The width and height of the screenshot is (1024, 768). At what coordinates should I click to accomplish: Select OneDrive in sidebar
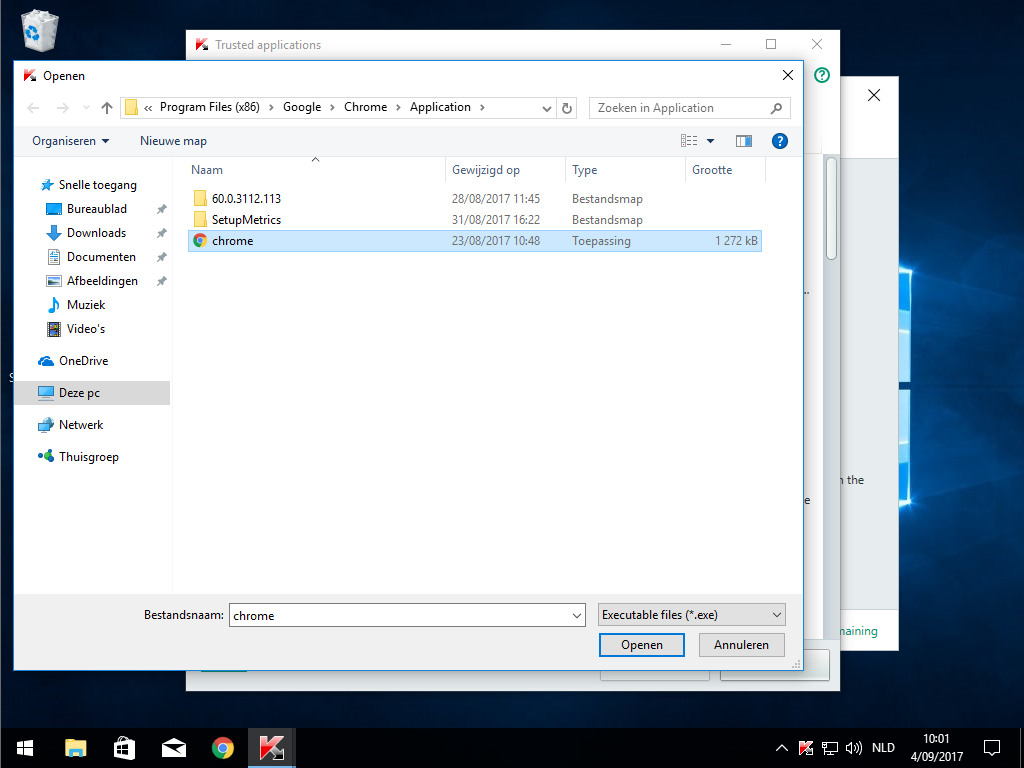click(x=74, y=361)
